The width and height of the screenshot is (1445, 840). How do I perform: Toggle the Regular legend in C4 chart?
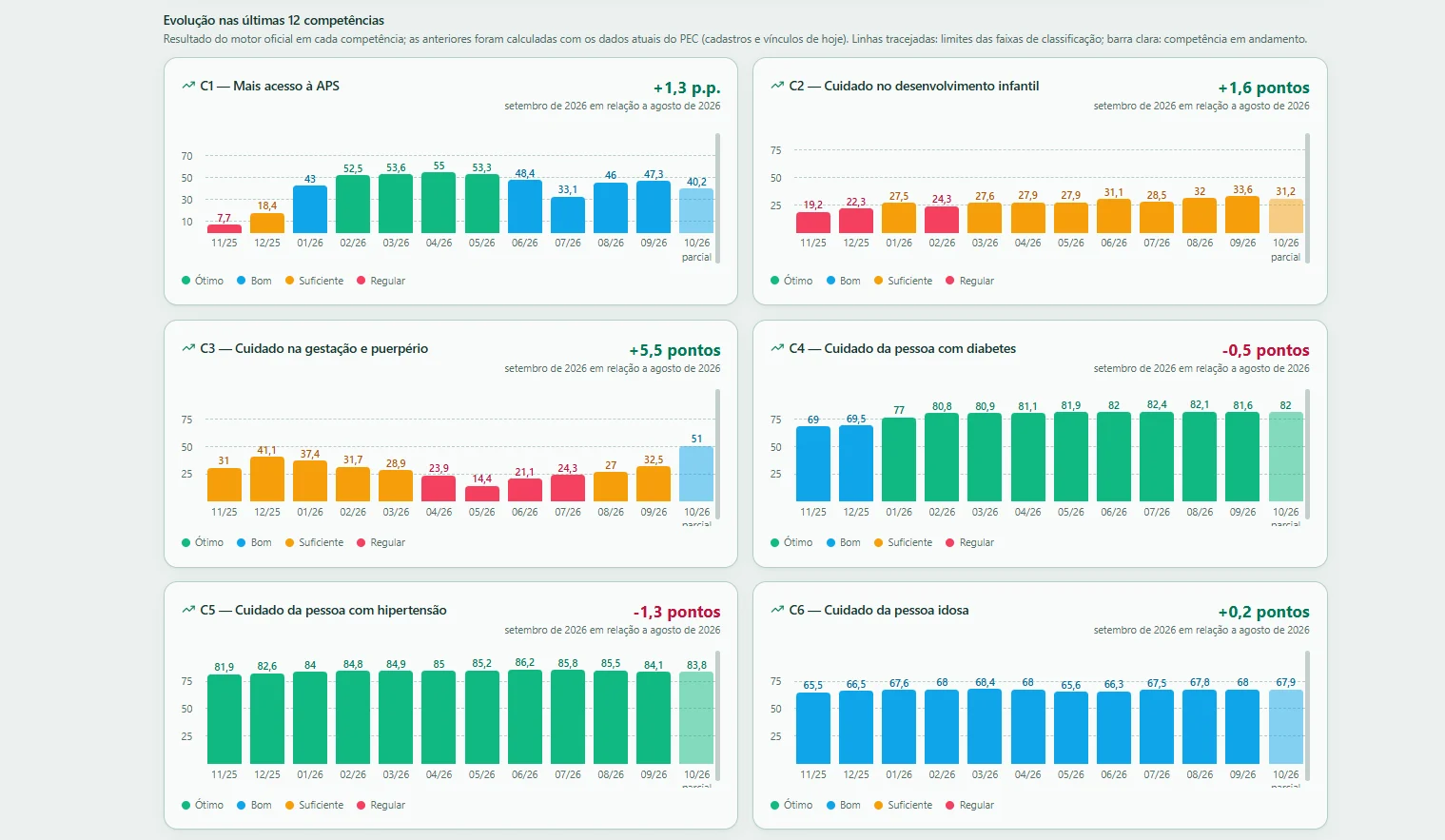click(969, 542)
